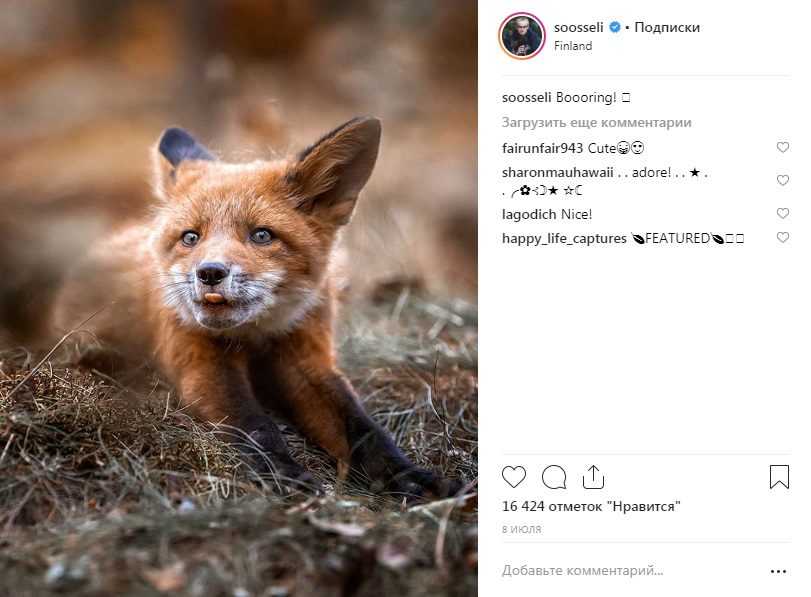Image resolution: width=811 pixels, height=597 pixels.
Task: Open the comment bubble icon
Action: (x=554, y=477)
